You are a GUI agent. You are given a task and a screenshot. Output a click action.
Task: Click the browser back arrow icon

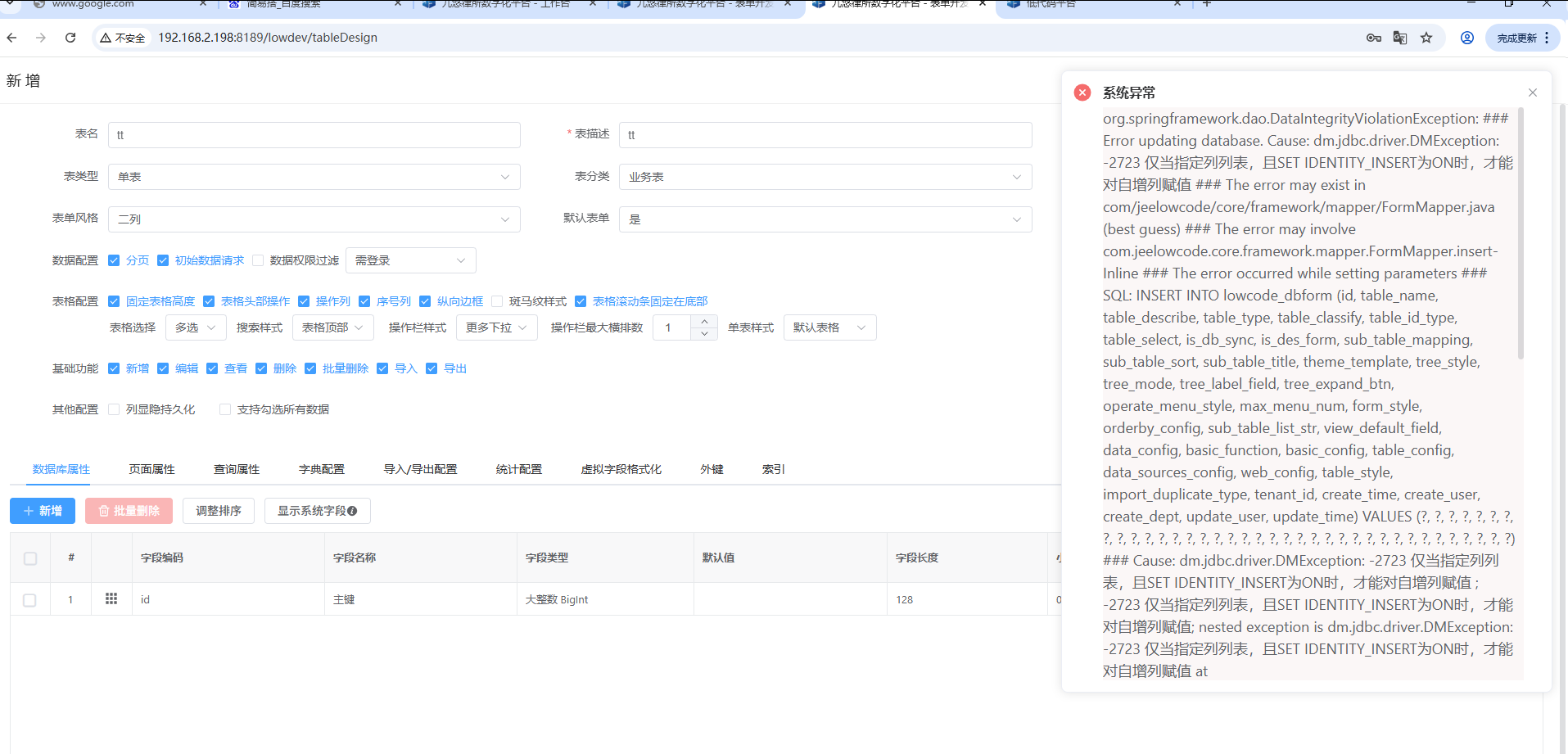[11, 38]
